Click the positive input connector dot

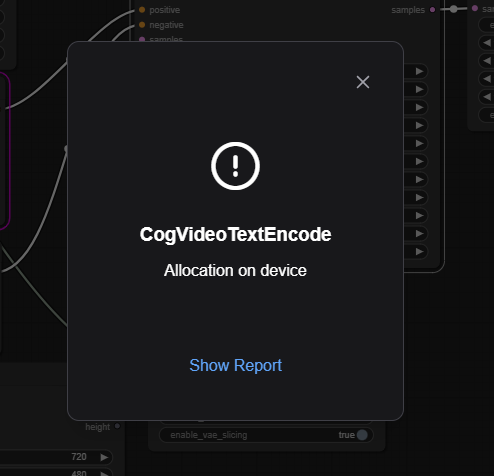pos(142,10)
